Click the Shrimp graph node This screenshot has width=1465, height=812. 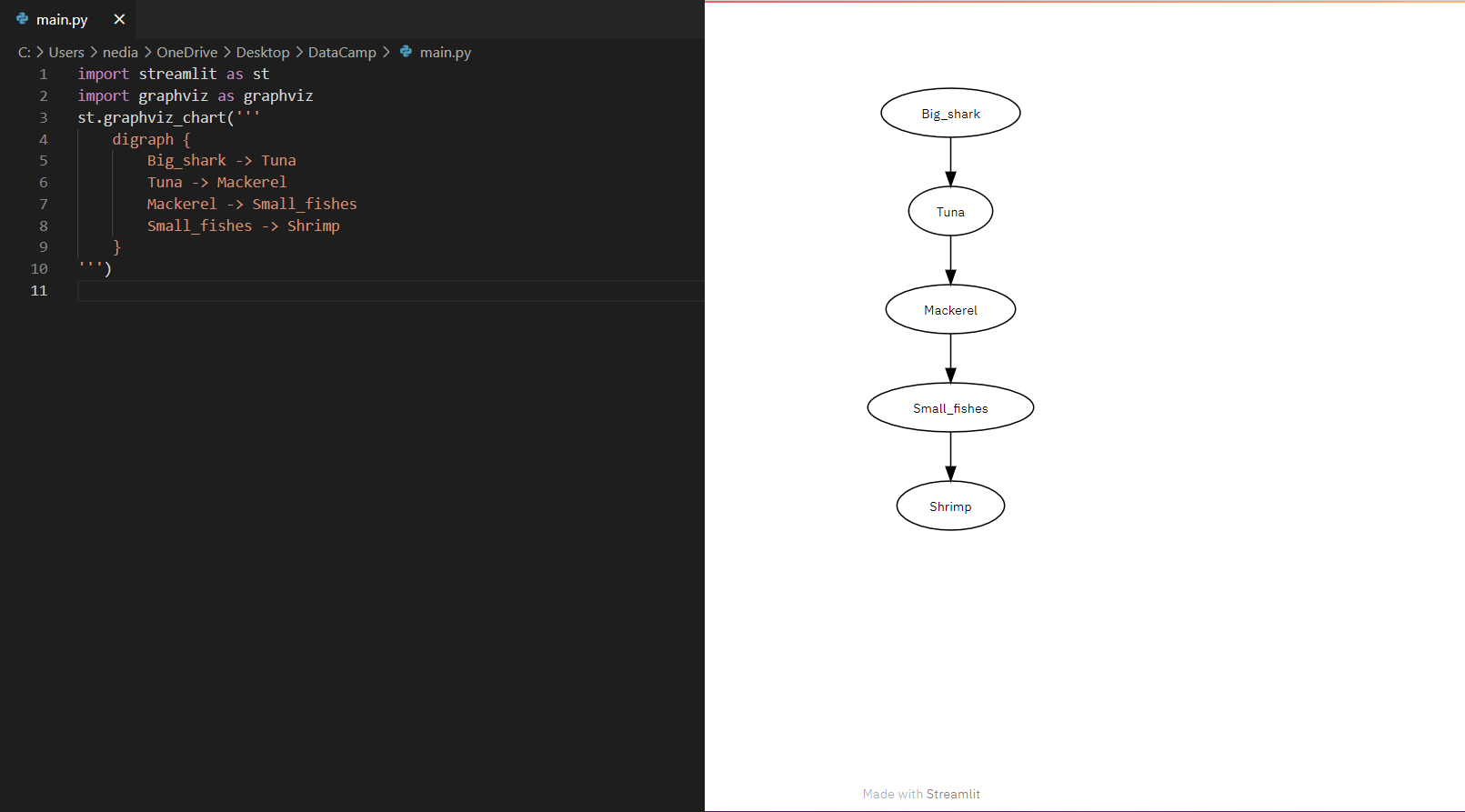point(950,506)
